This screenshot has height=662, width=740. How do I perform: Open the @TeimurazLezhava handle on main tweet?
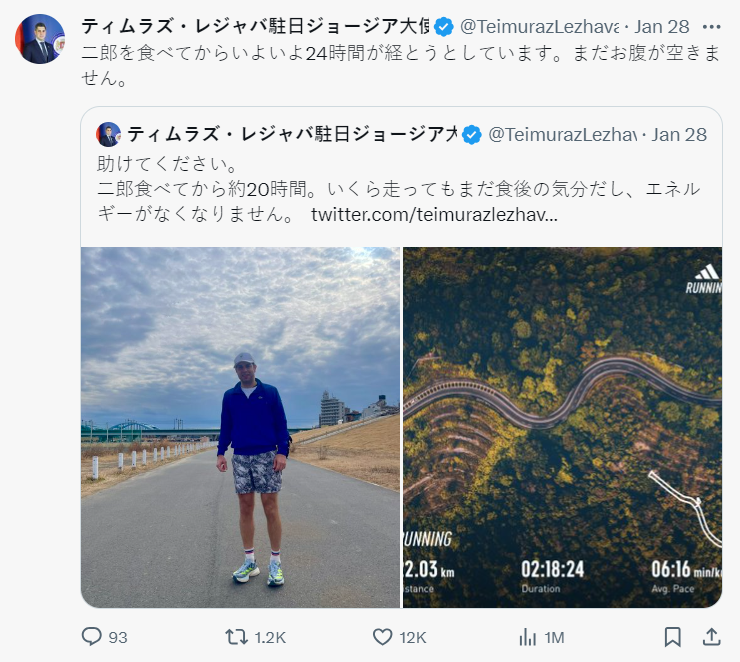(x=536, y=27)
